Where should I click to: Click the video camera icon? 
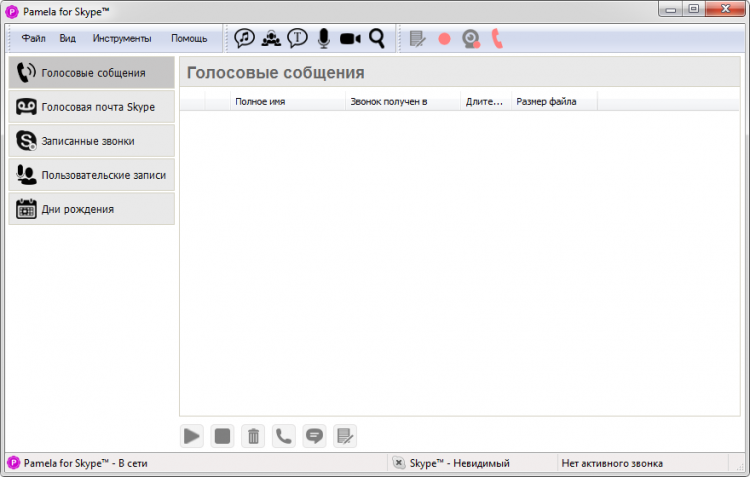[350, 39]
